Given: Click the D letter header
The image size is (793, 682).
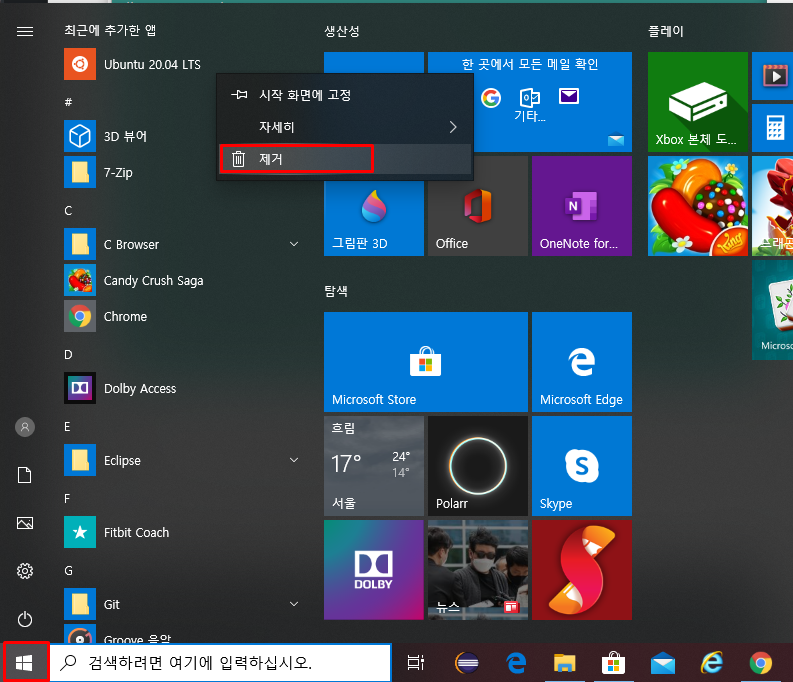Looking at the screenshot, I should pyautogui.click(x=68, y=354).
